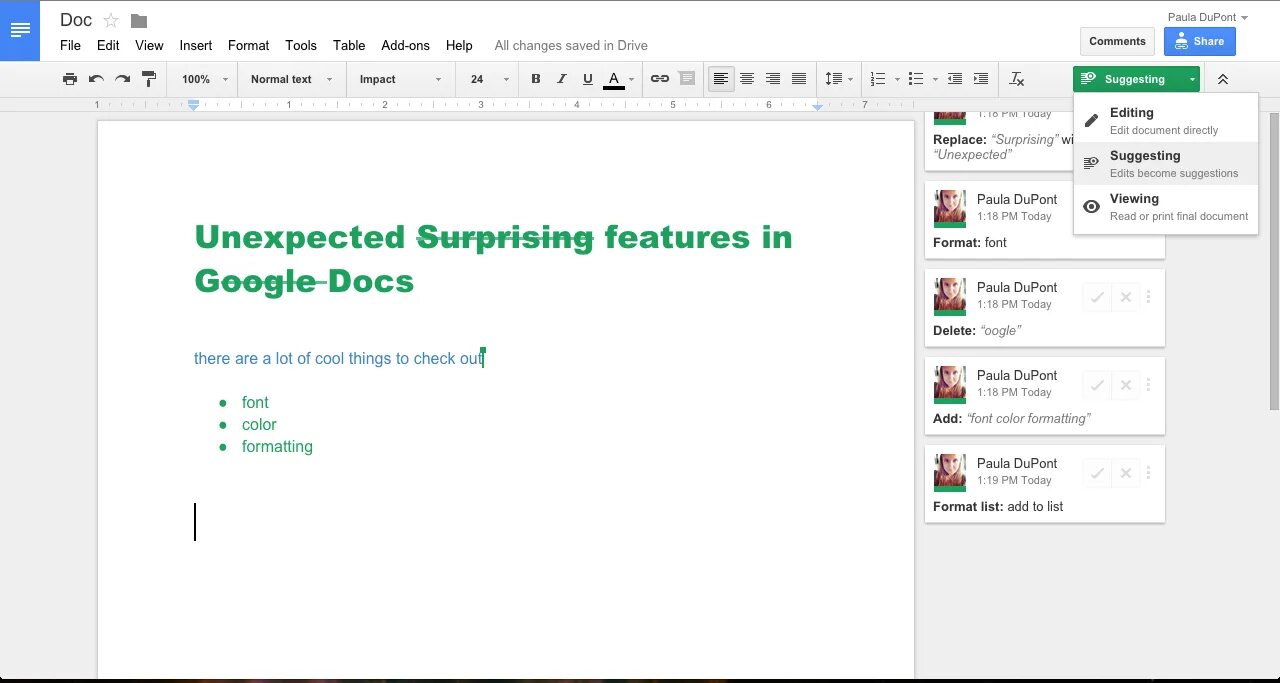Open the Edit menu
1280x683 pixels.
tap(108, 45)
